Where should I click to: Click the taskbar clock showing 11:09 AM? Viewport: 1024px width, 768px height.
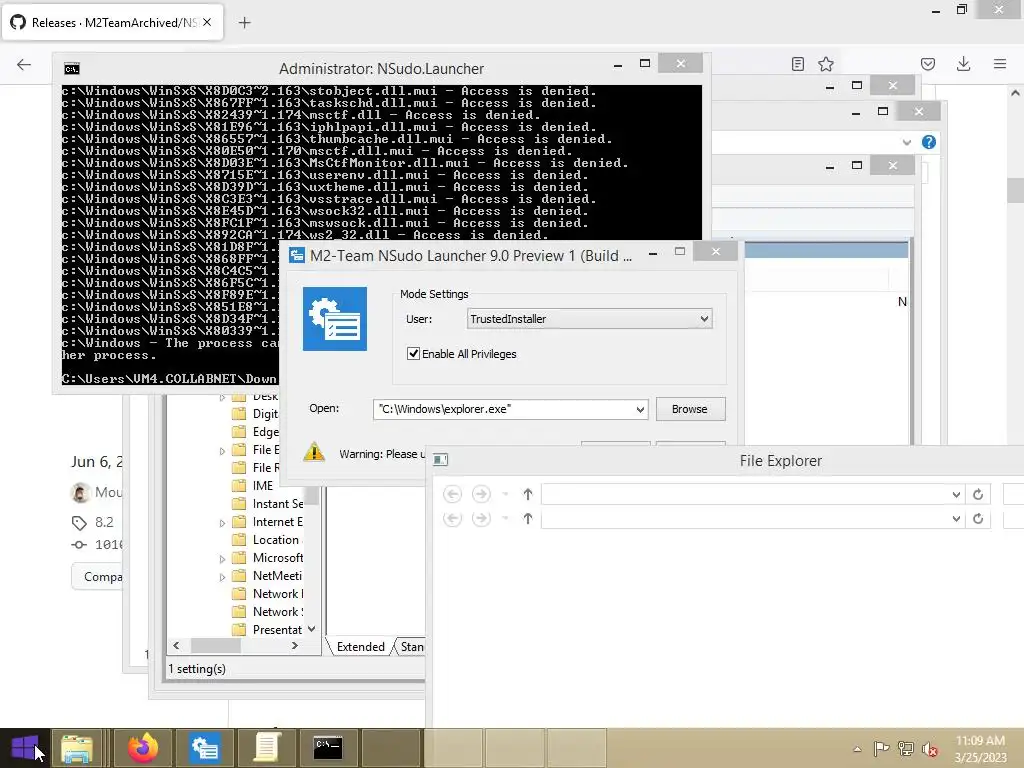point(980,749)
